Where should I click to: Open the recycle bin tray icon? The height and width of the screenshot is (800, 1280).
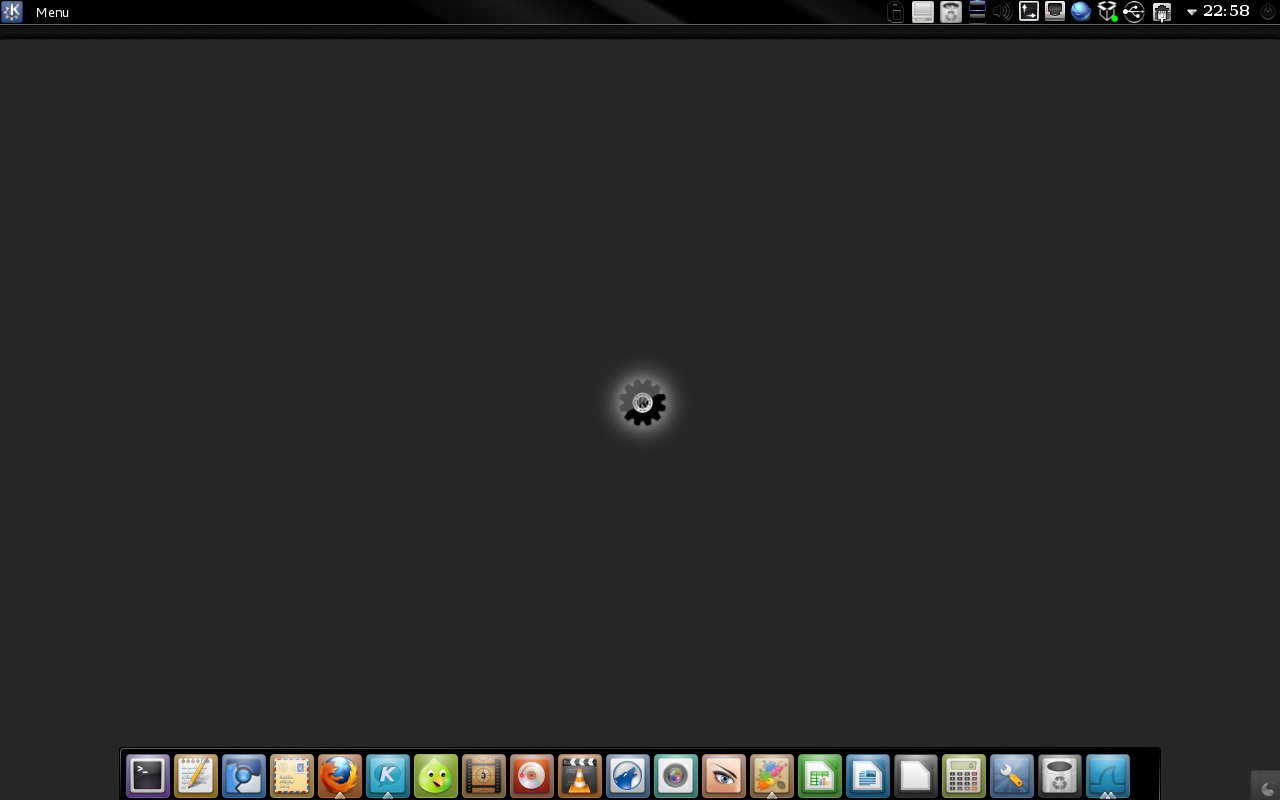[951, 12]
